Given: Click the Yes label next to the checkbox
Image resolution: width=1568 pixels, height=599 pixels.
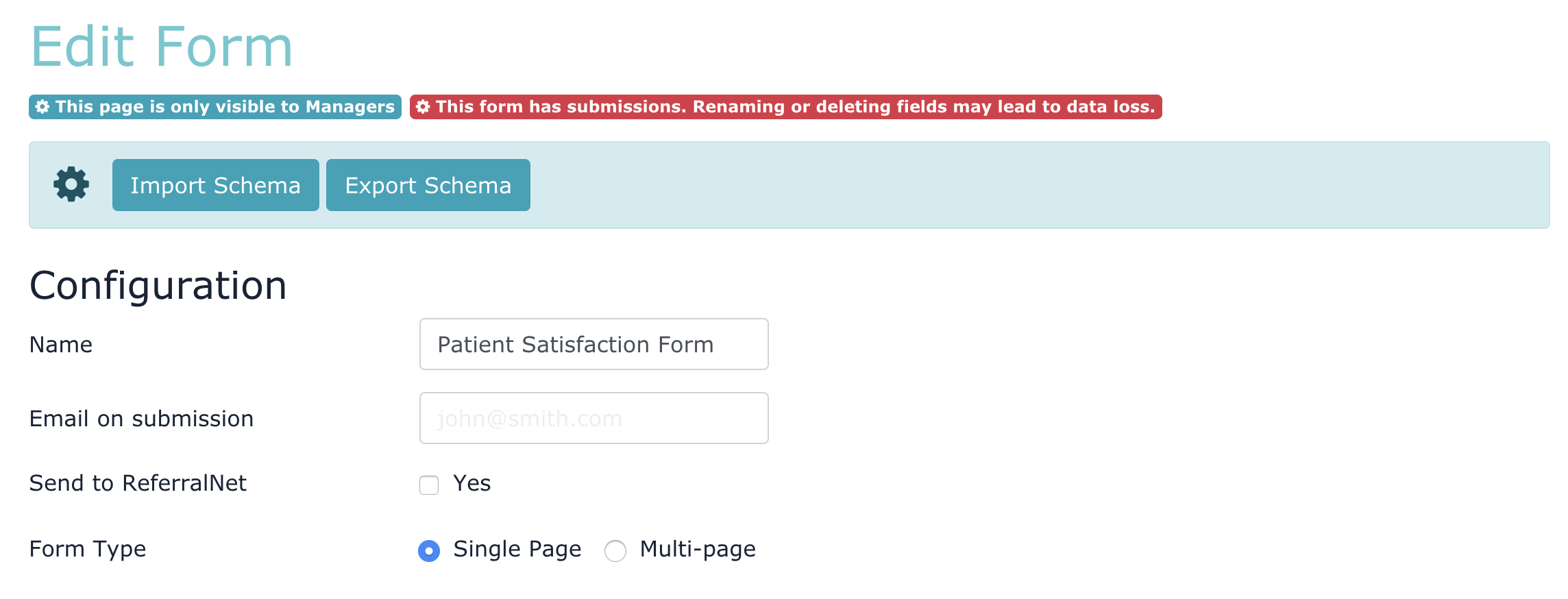Looking at the screenshot, I should point(472,483).
